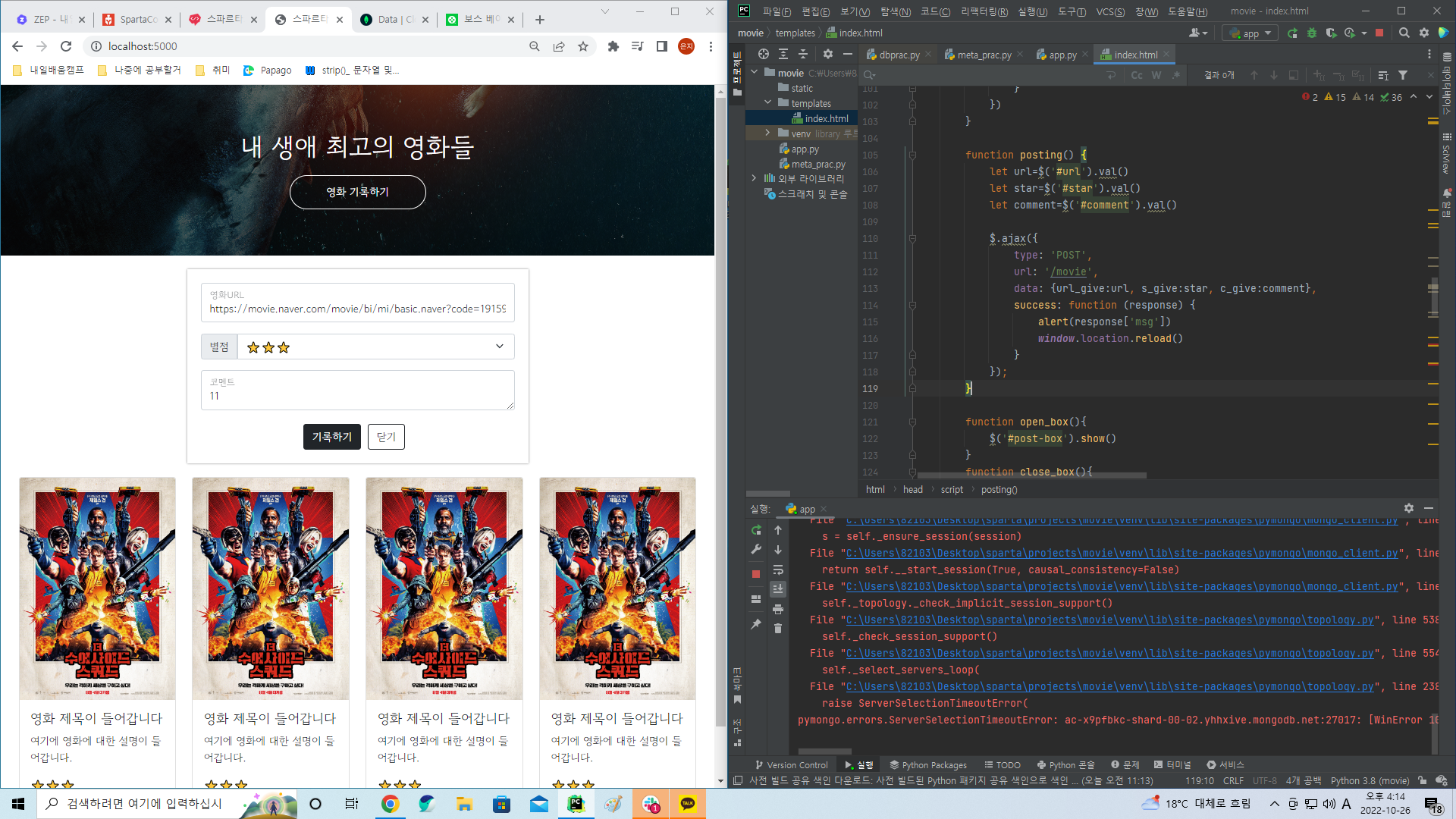Open new tab with plus in Chrome
The width and height of the screenshot is (1456, 819).
click(540, 20)
